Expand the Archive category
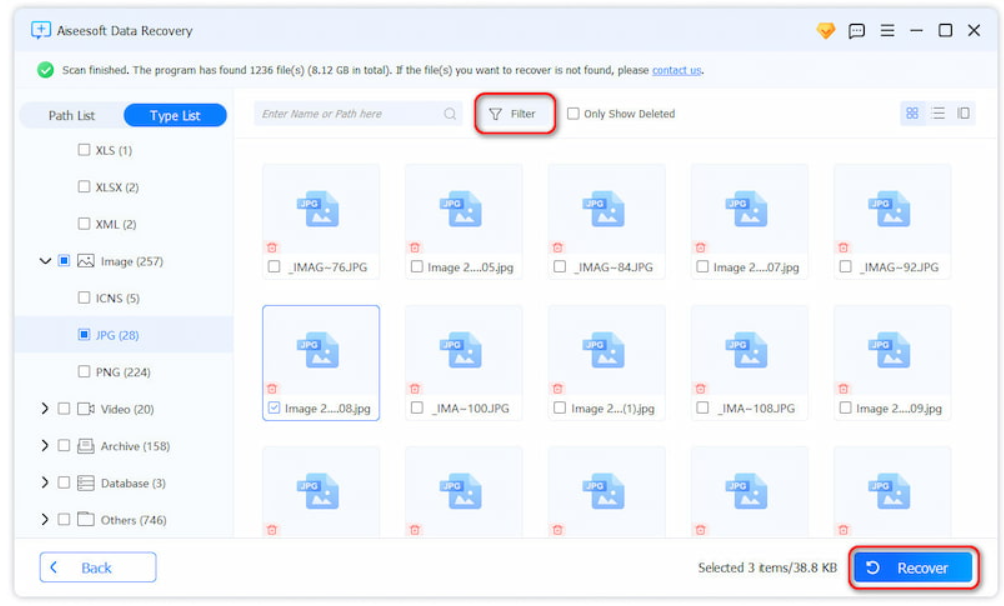 [46, 445]
